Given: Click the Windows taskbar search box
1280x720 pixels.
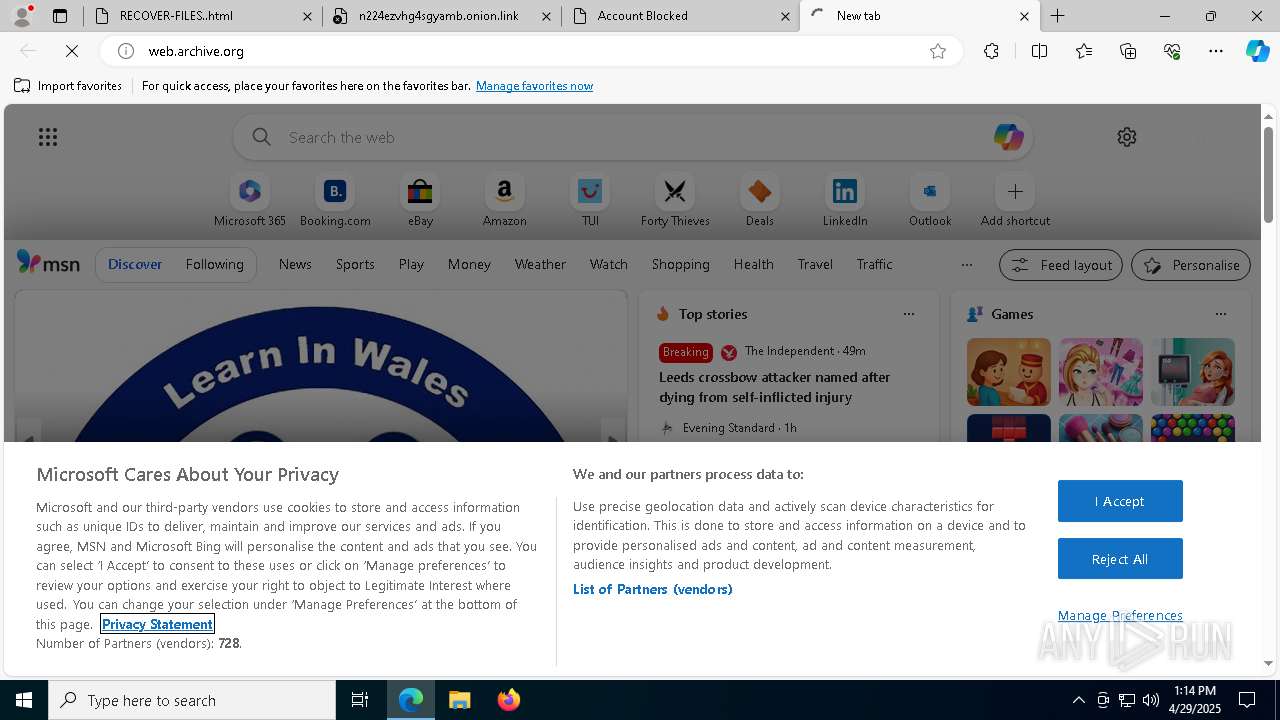Looking at the screenshot, I should 192,700.
